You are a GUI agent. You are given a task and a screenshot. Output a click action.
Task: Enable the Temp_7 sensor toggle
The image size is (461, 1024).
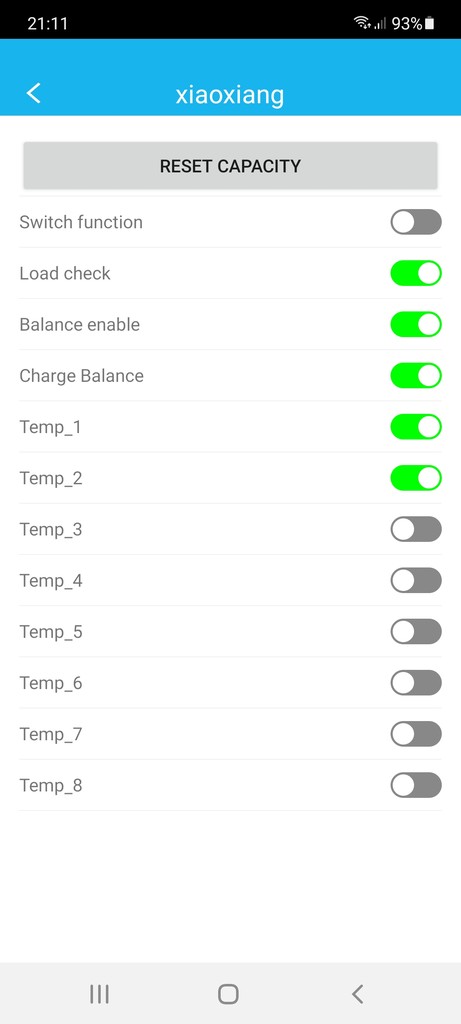pos(416,734)
